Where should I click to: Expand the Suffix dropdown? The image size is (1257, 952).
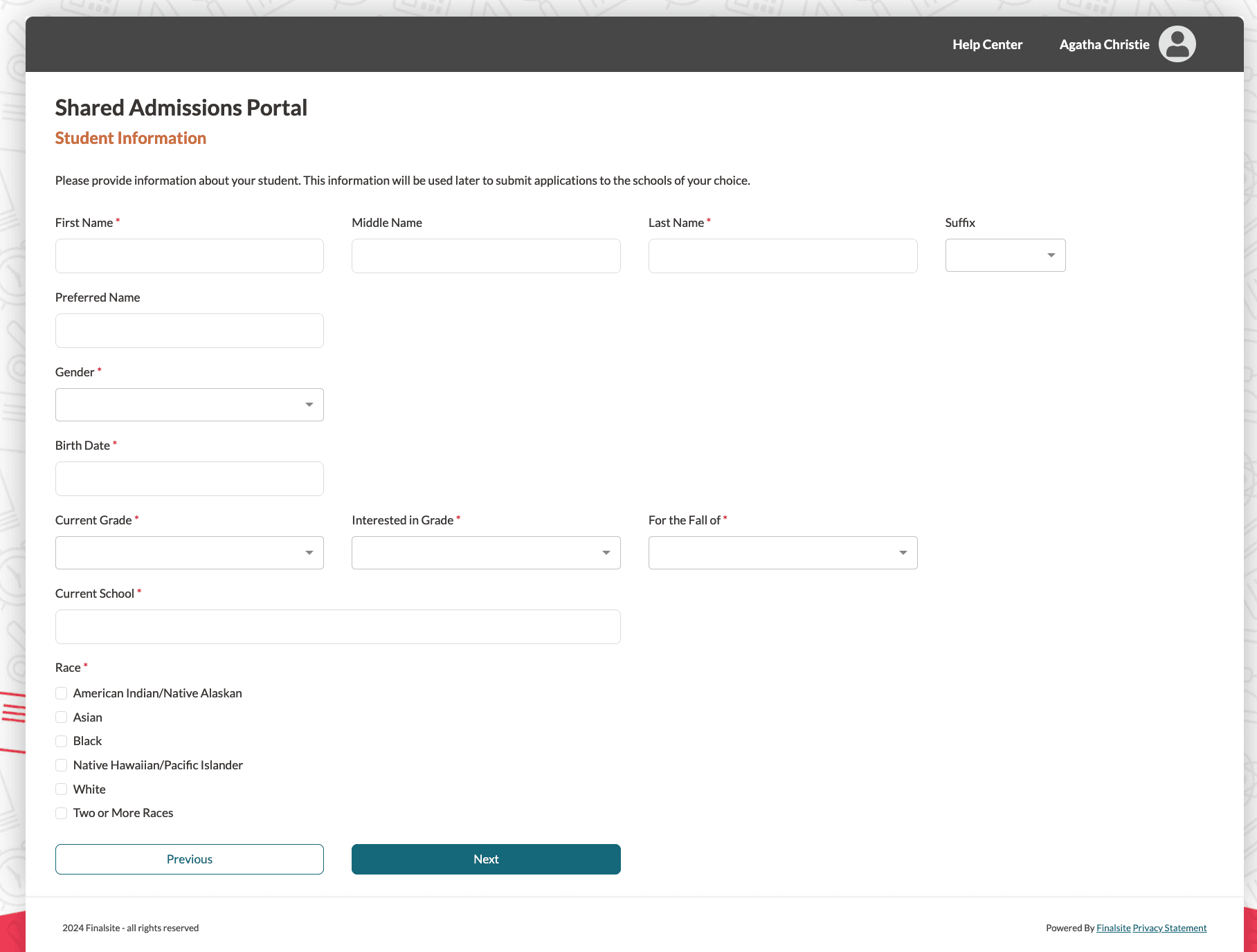click(1005, 255)
